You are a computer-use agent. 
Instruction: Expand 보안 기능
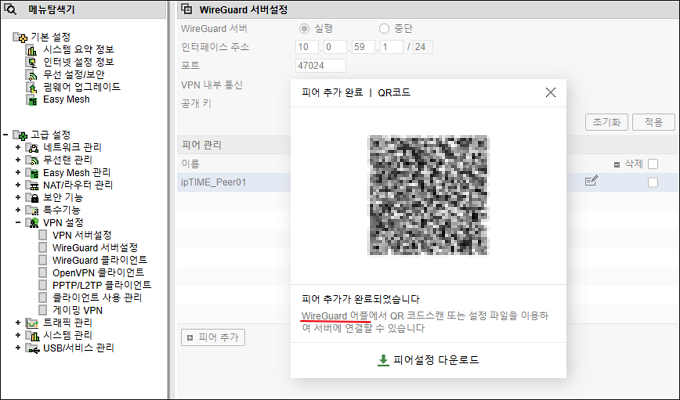click(x=18, y=197)
